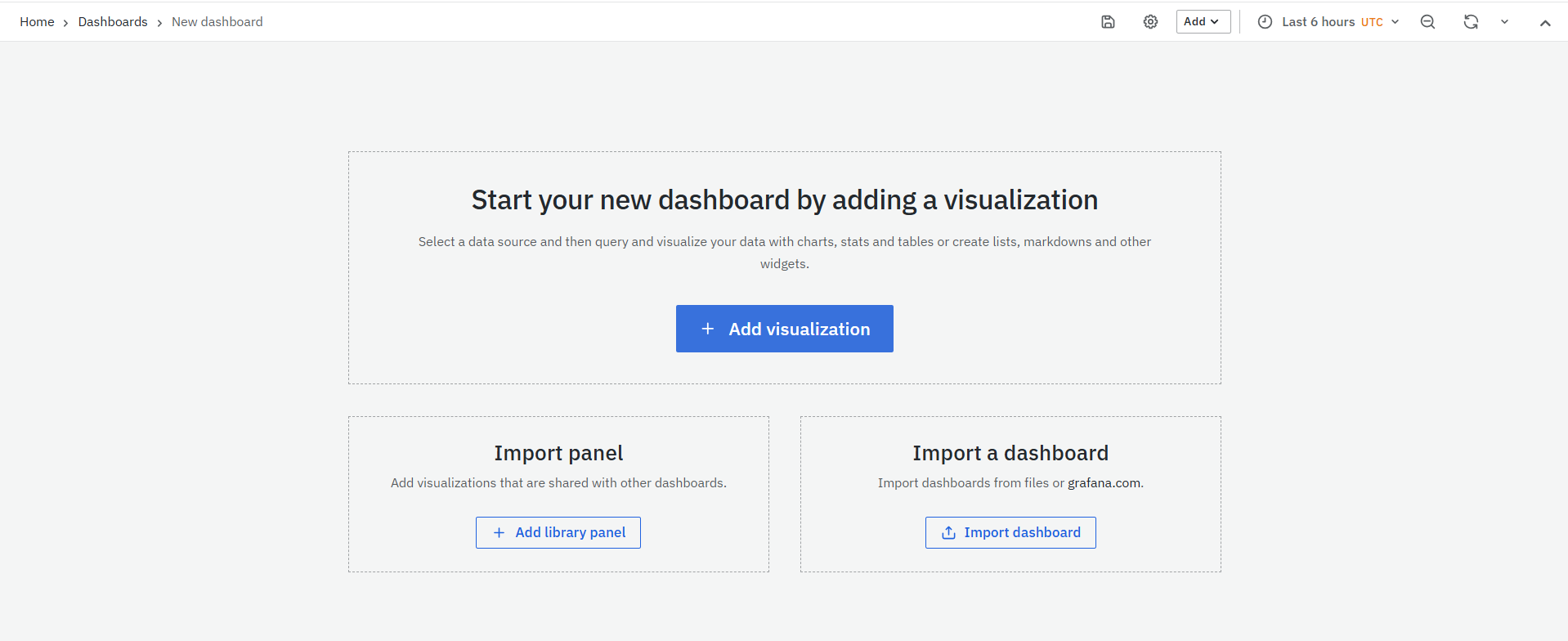Screen dimensions: 1568x641
Task: Zoom out the time range
Action: coord(1427,22)
